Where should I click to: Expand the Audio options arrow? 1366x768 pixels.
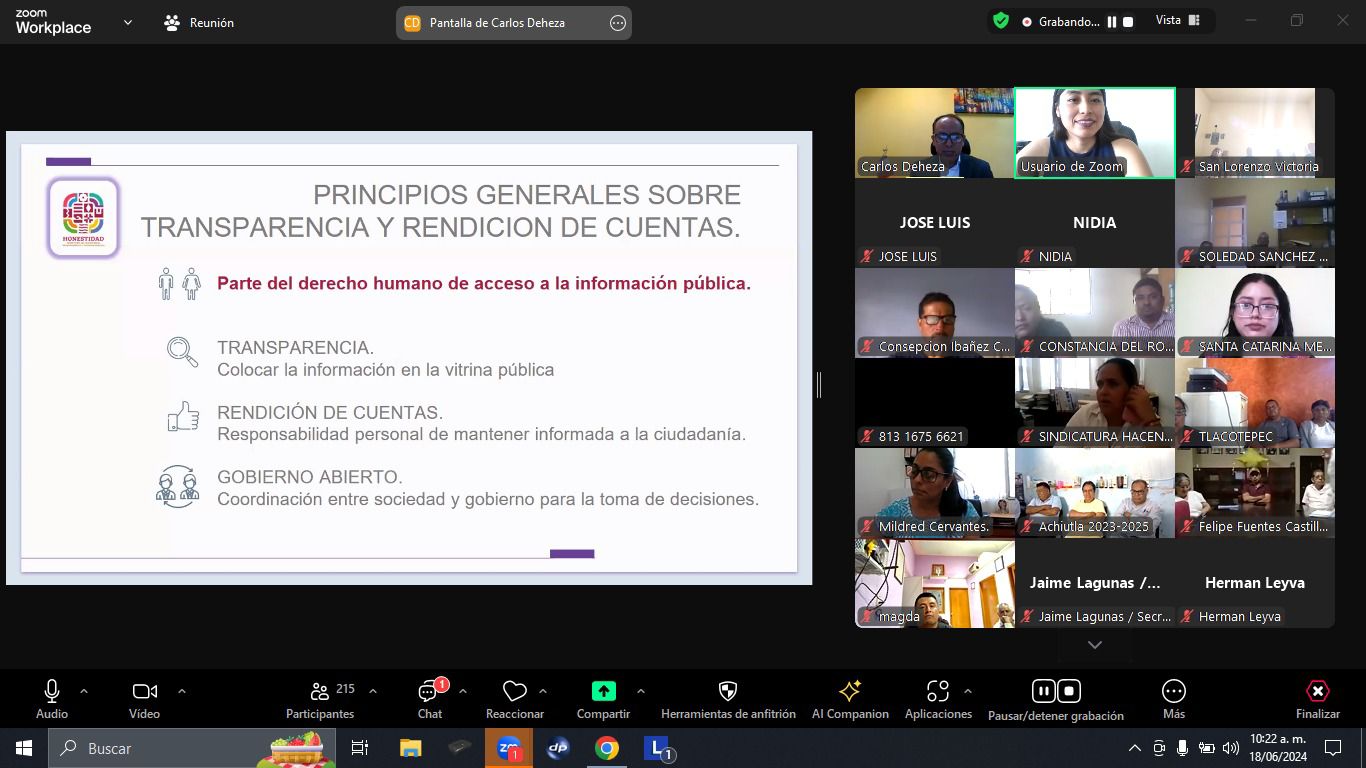coord(84,691)
